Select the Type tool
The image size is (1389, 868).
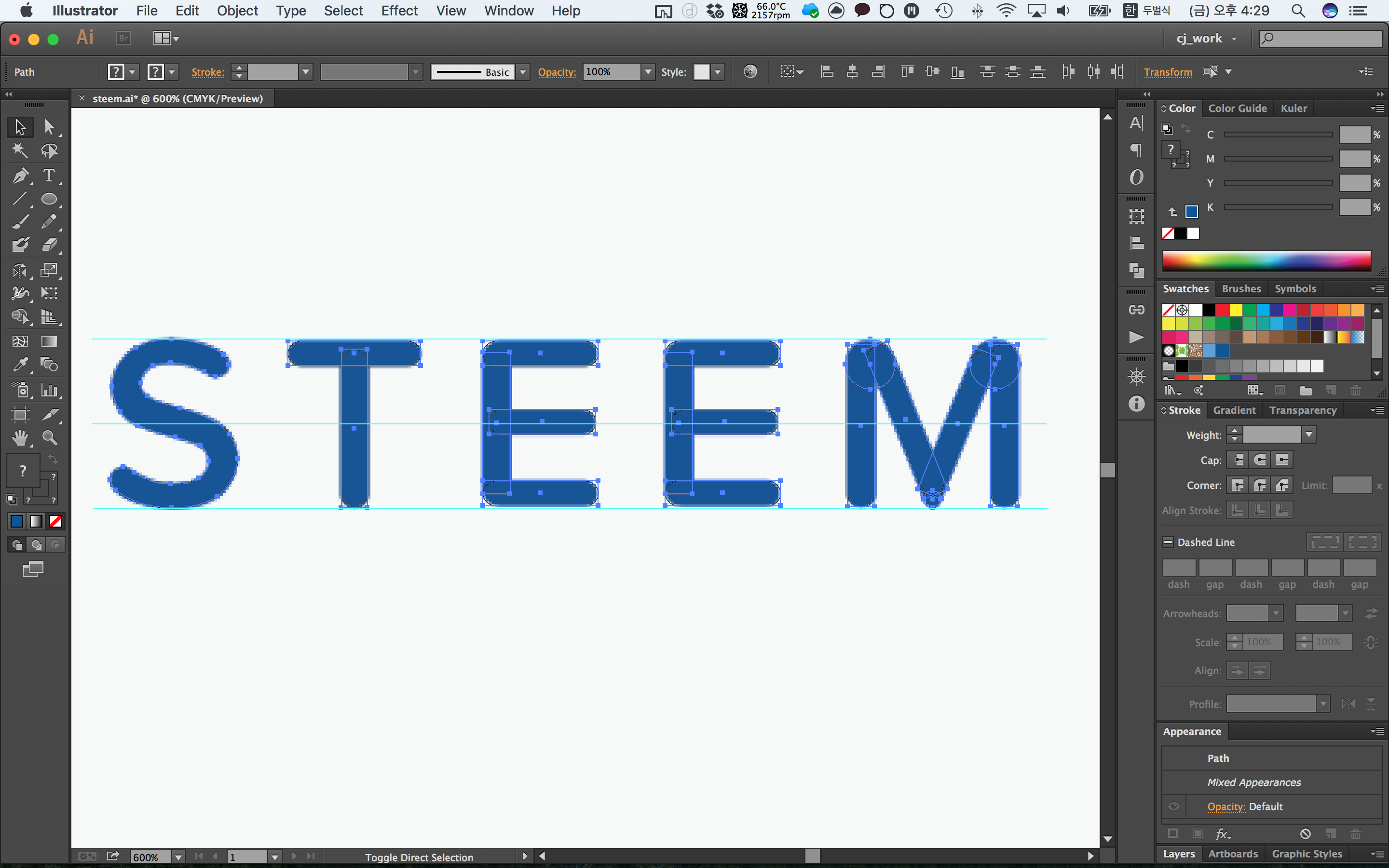[49, 175]
